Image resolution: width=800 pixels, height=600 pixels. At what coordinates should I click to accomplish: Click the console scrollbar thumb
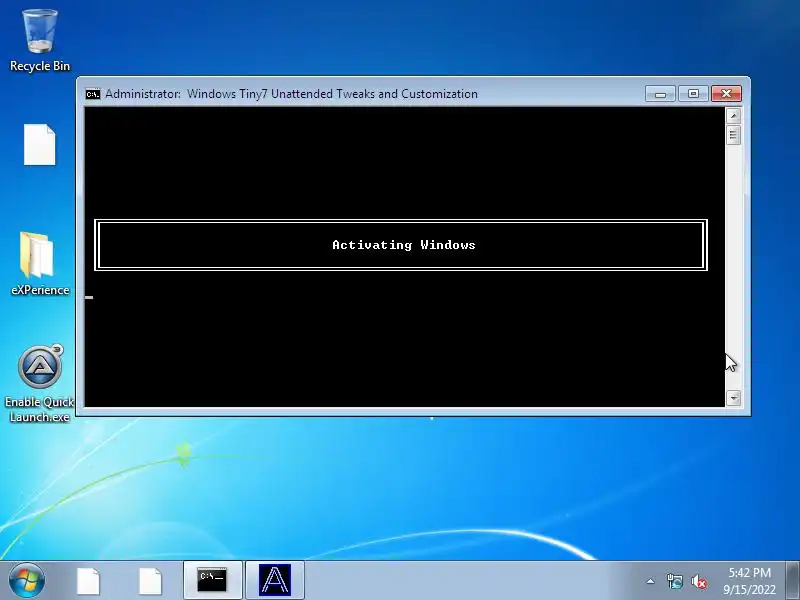733,135
